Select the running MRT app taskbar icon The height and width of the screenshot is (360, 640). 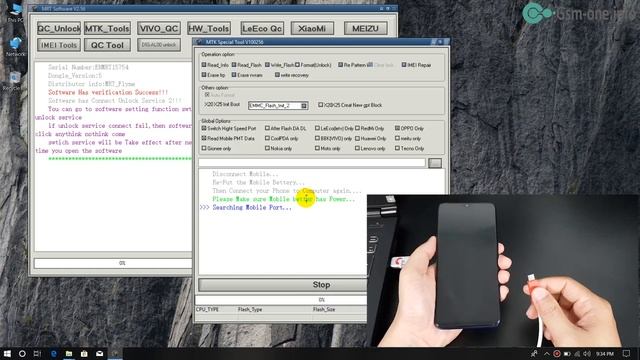point(115,353)
